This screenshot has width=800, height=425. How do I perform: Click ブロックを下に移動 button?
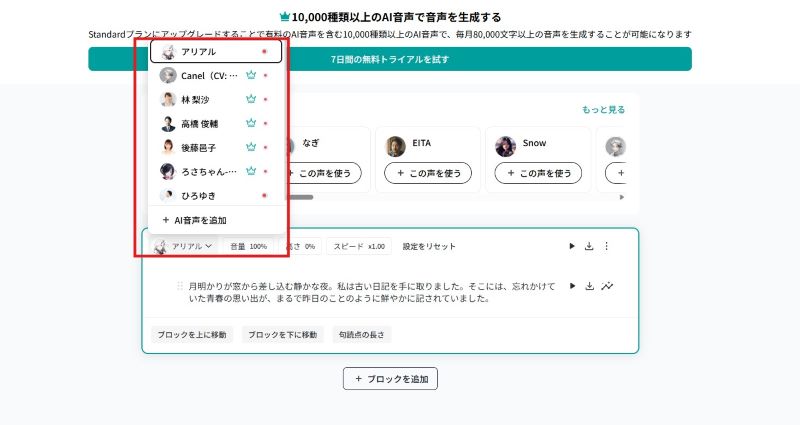(x=283, y=335)
